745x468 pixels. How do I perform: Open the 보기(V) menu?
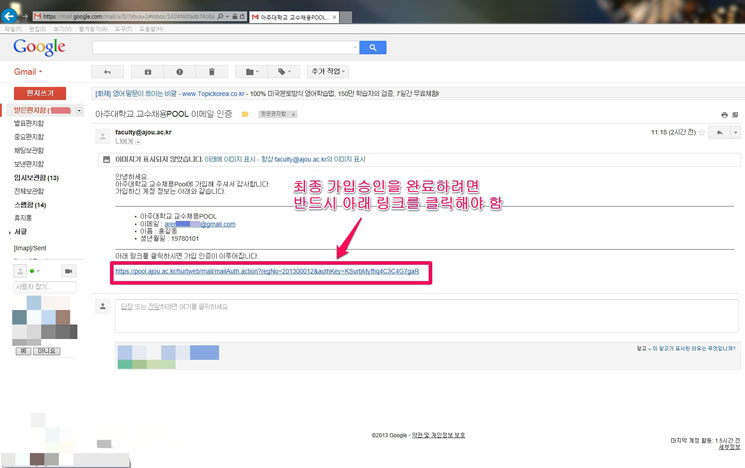click(x=62, y=29)
